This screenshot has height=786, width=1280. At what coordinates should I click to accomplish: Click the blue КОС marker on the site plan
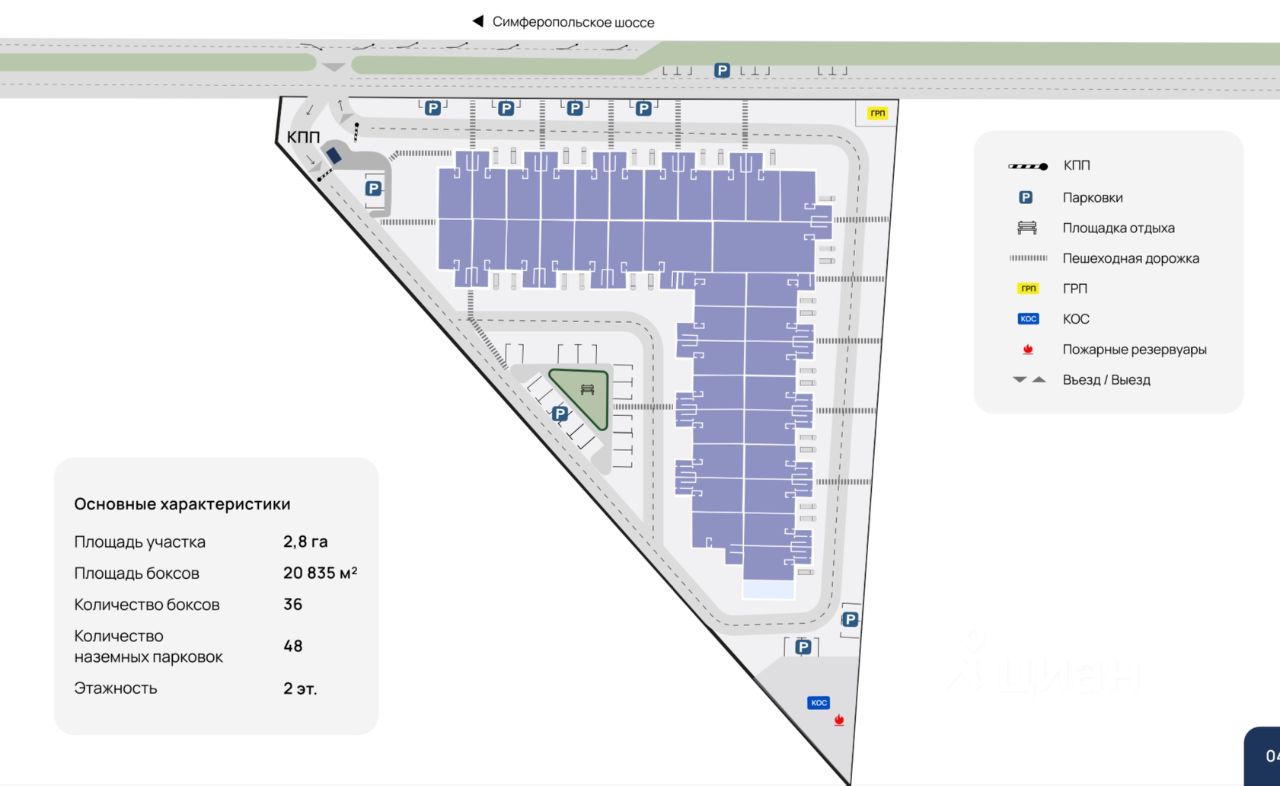819,703
